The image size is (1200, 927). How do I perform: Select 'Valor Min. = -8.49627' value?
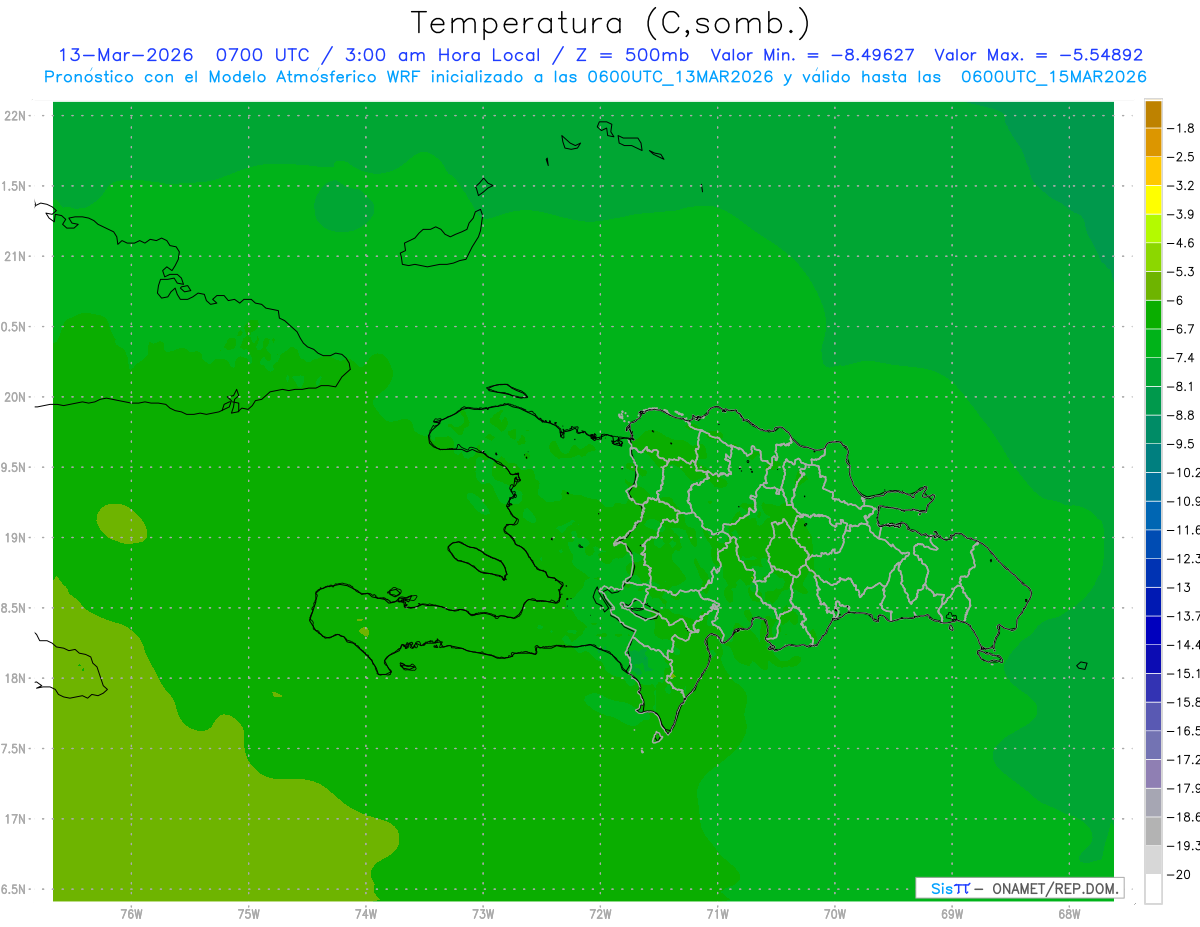(812, 56)
